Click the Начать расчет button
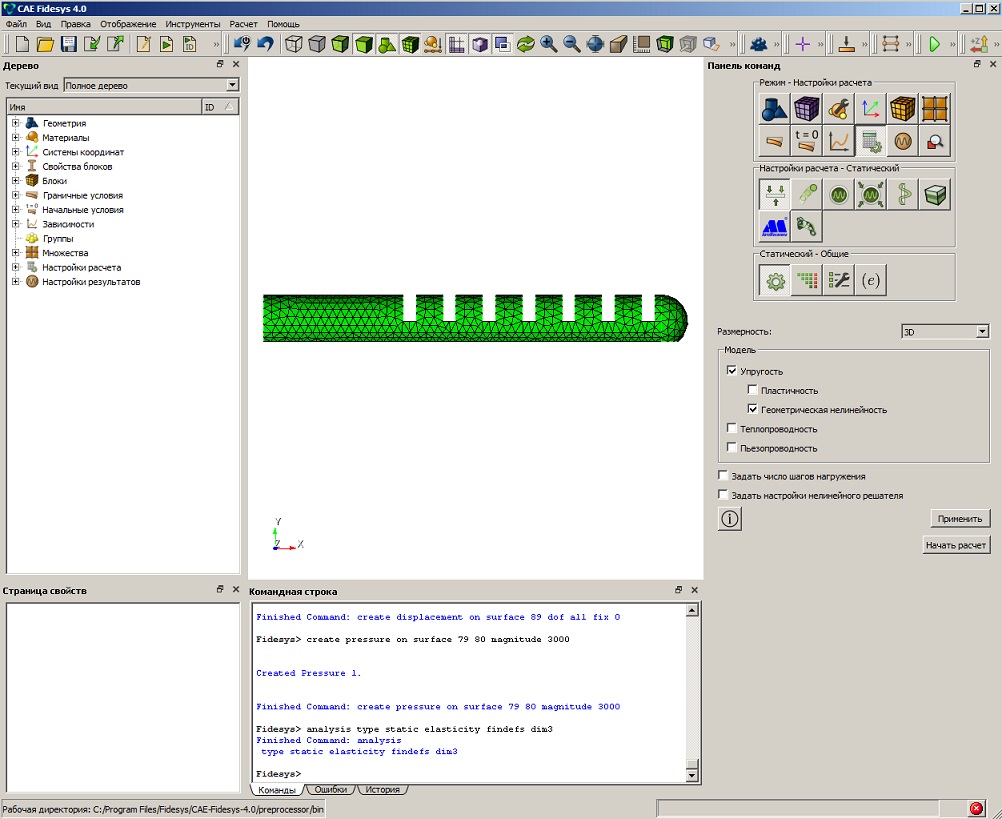This screenshot has height=819, width=1002. (956, 545)
